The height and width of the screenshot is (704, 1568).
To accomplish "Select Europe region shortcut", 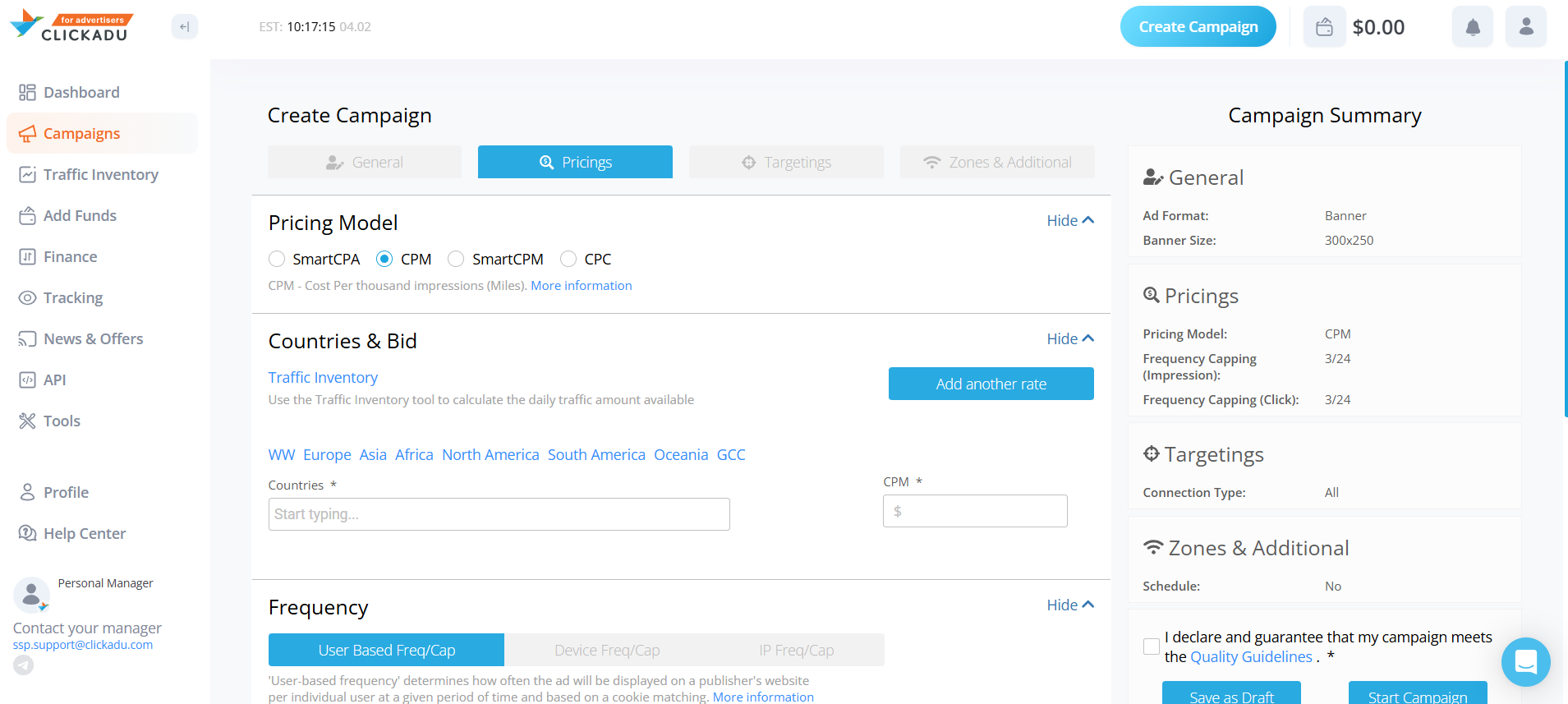I will pos(327,454).
